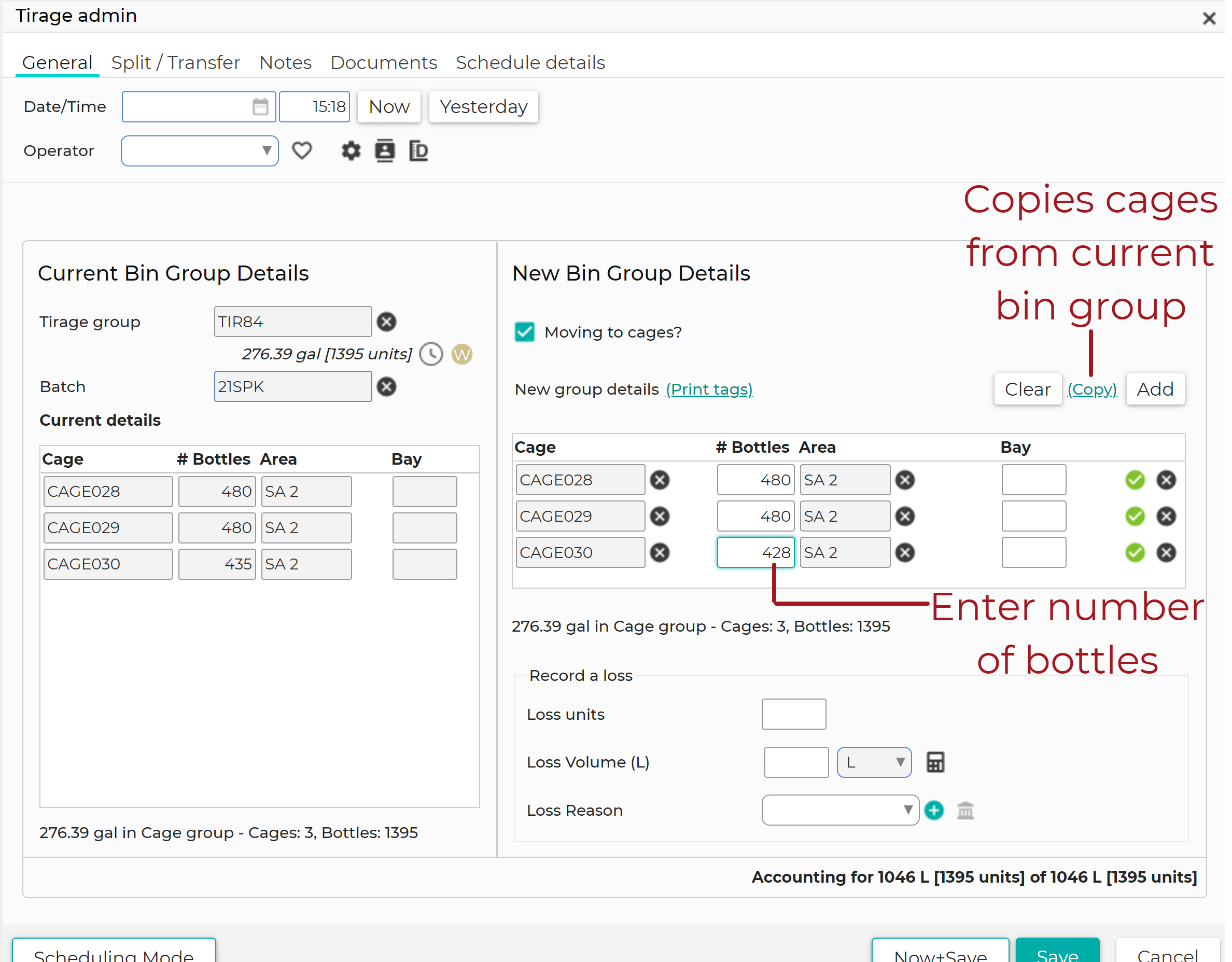Click the Batch field containing 21SPK
This screenshot has width=1232, height=962.
click(293, 387)
